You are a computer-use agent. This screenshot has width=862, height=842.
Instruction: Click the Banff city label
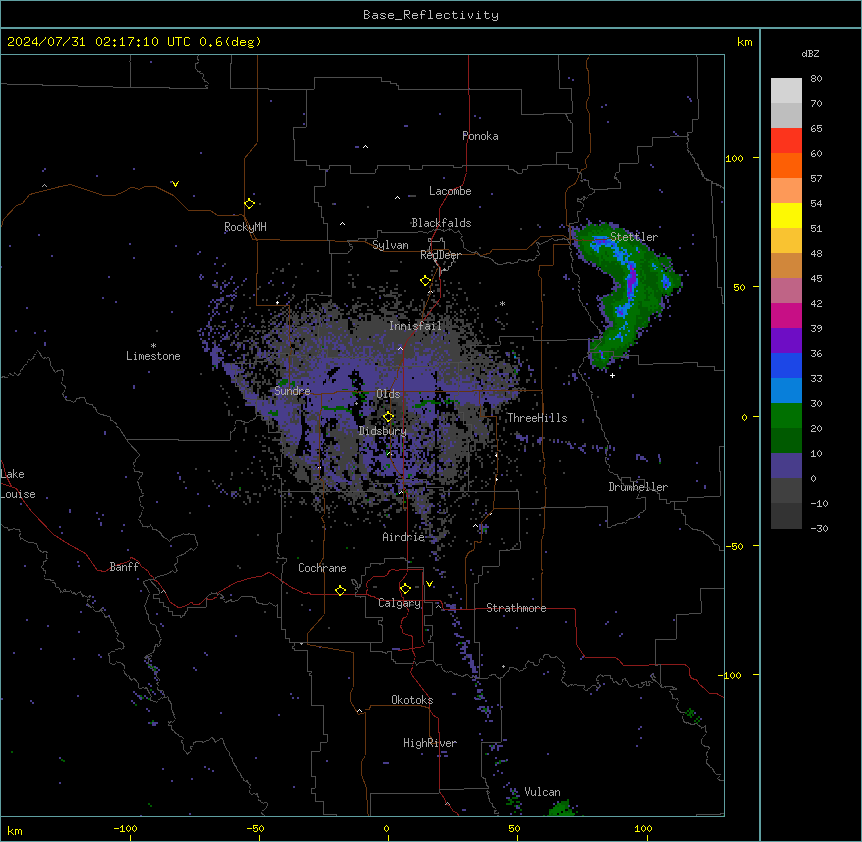124,567
